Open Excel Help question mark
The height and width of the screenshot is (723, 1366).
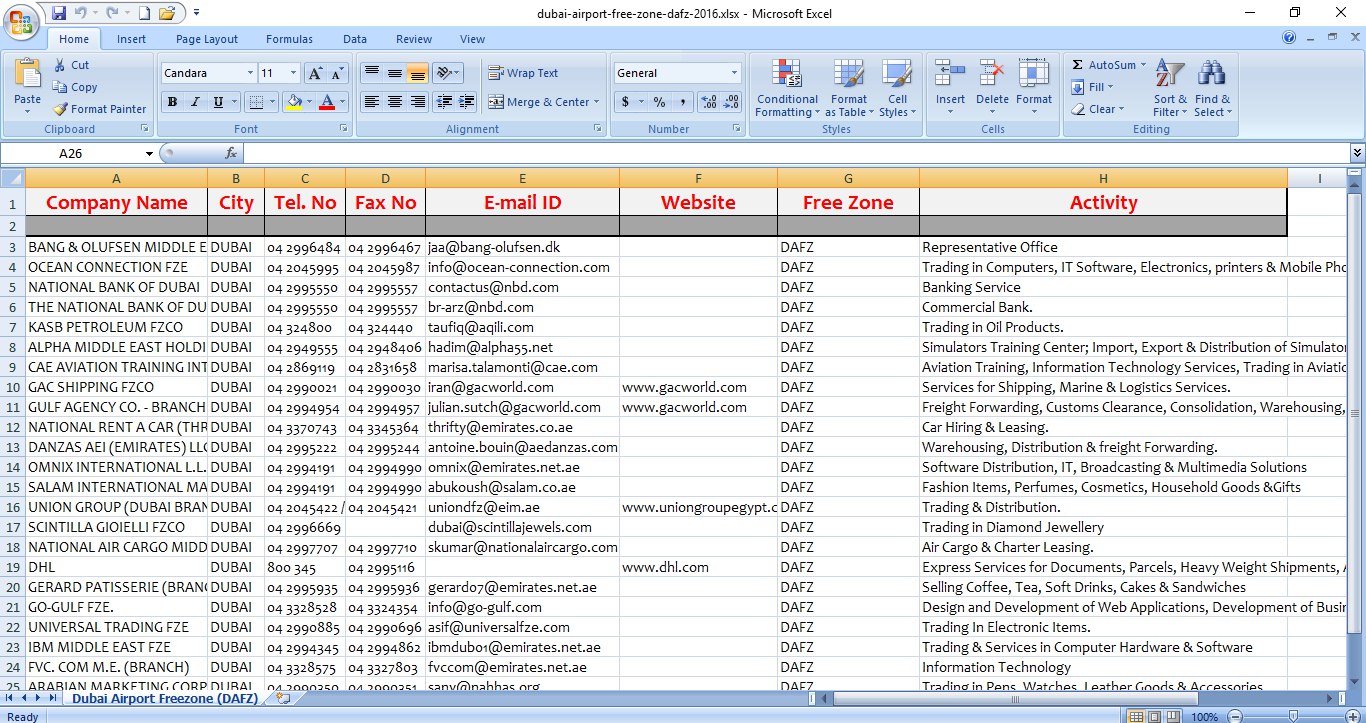[x=1289, y=38]
